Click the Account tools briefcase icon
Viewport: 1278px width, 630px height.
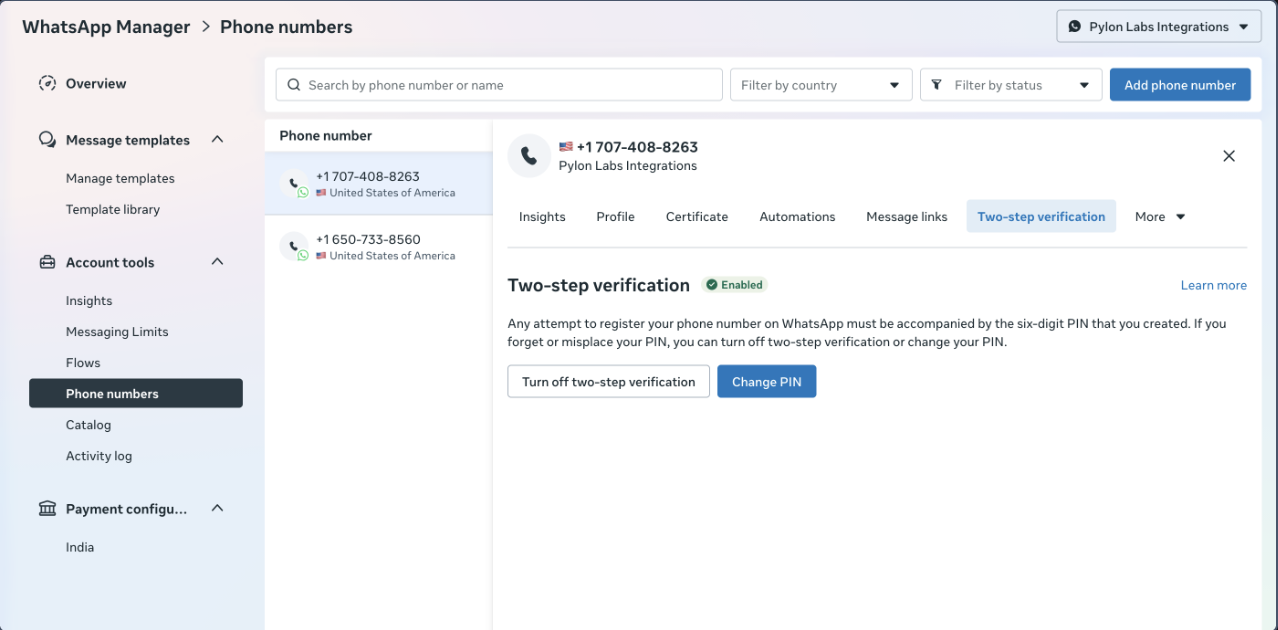47,263
